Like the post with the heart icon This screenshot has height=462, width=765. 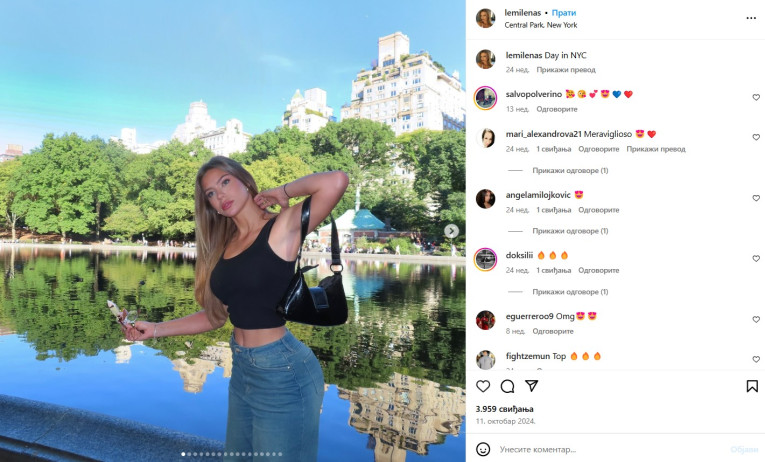tap(483, 386)
